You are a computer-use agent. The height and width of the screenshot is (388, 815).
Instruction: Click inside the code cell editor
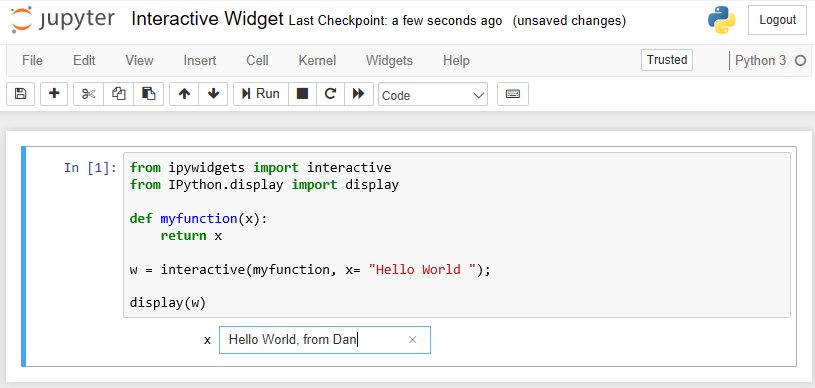pos(457,235)
